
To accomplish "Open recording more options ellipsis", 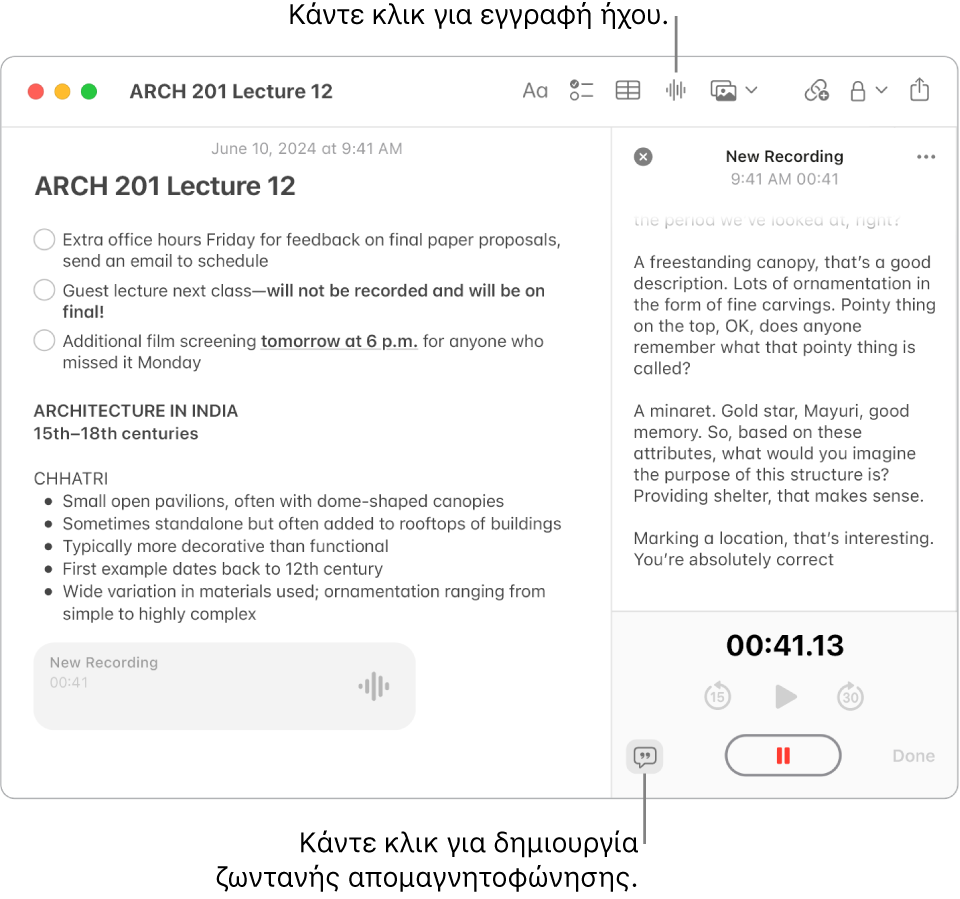I will tap(926, 157).
